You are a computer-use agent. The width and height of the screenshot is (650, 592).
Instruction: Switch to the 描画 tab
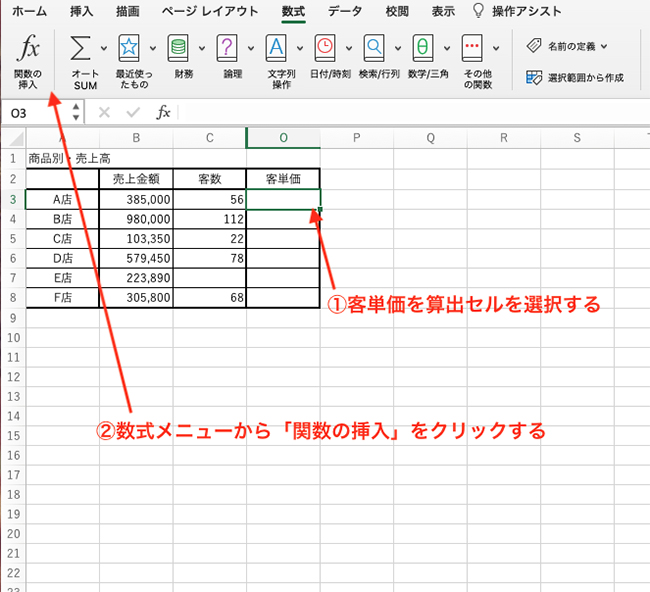127,11
